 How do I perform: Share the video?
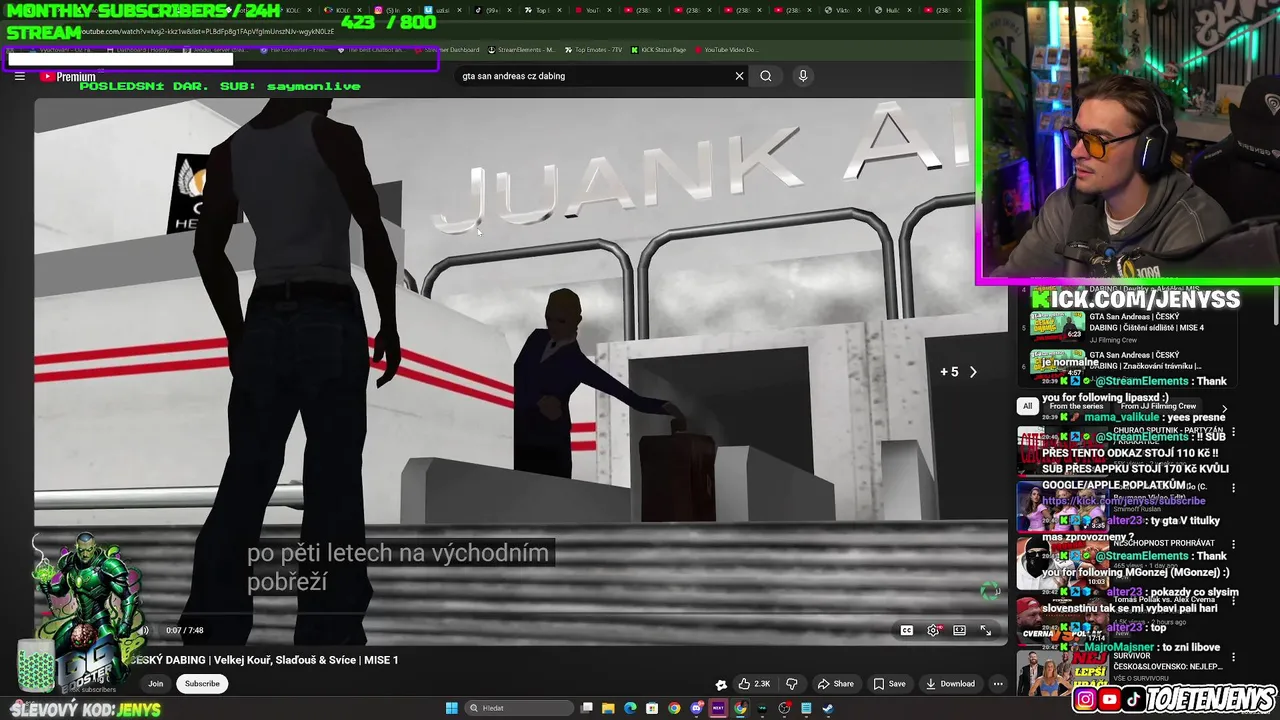coord(835,684)
